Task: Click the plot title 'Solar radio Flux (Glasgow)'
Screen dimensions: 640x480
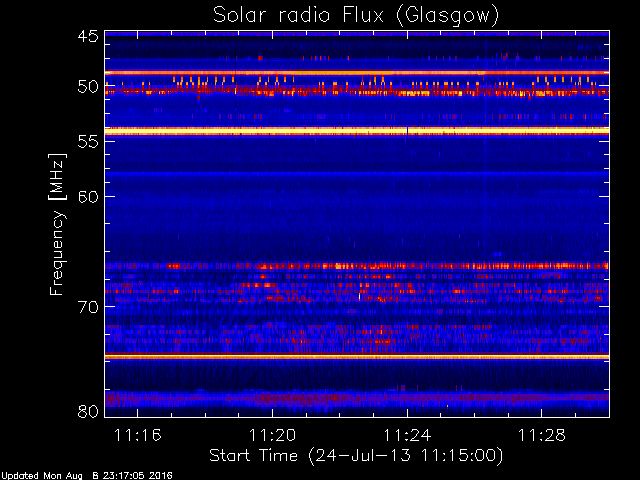Action: (x=356, y=16)
